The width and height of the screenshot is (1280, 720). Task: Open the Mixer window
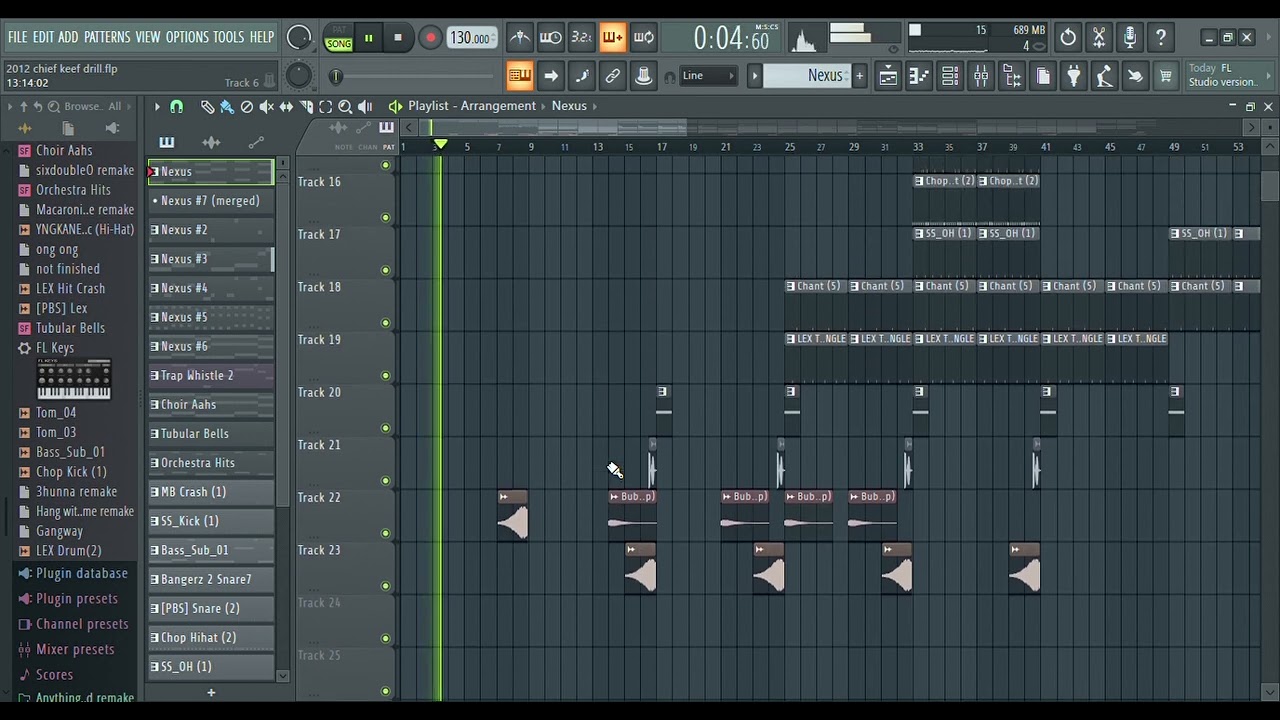tap(981, 76)
